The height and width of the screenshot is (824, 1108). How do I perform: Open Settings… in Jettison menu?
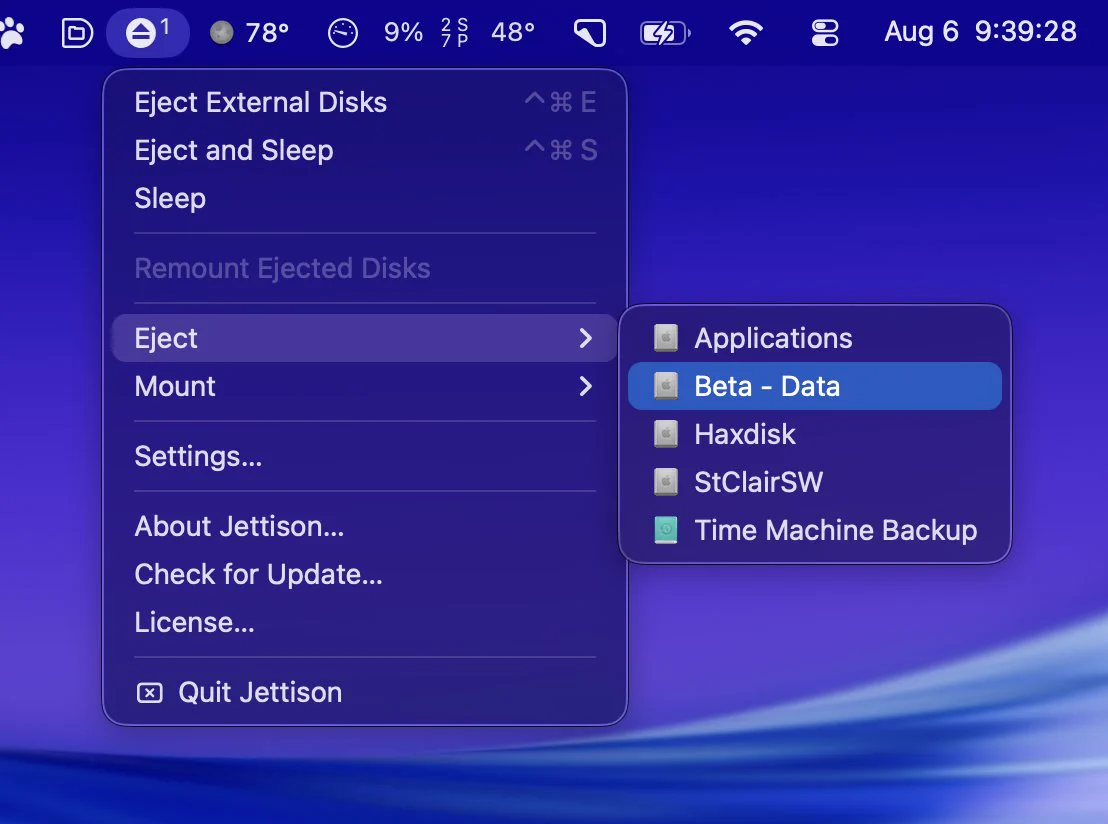tap(365, 457)
